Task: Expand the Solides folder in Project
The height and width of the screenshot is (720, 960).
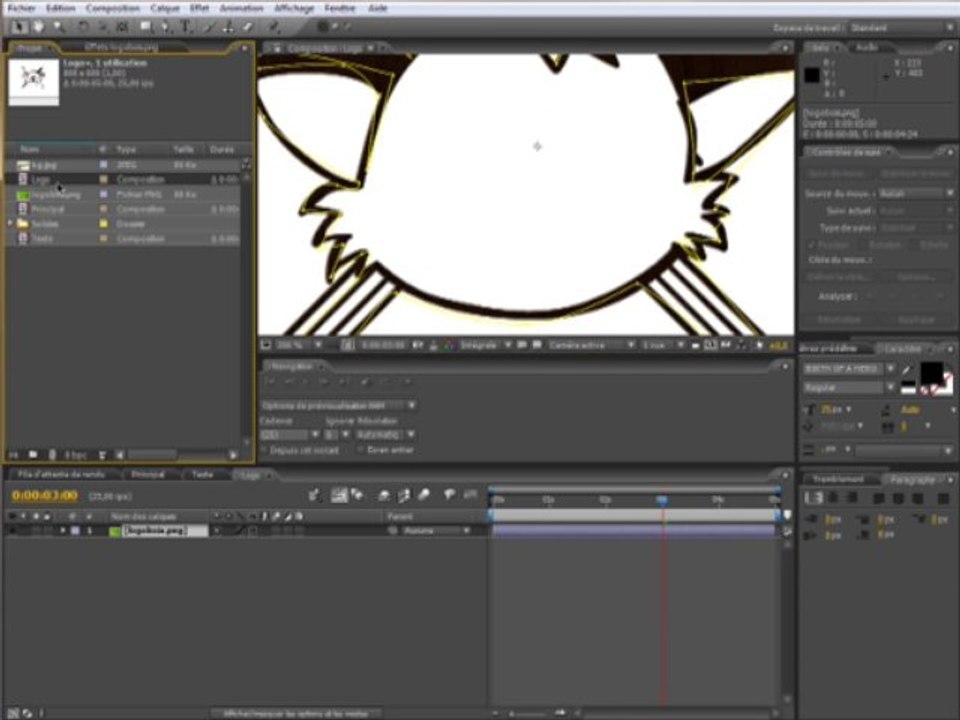Action: click(10, 224)
